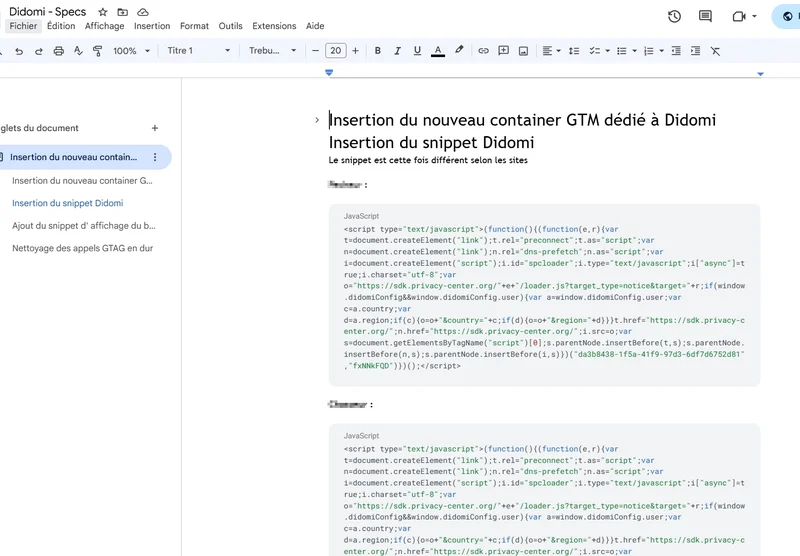Open bulleted list options arrow
The image size is (800, 556).
click(x=634, y=51)
